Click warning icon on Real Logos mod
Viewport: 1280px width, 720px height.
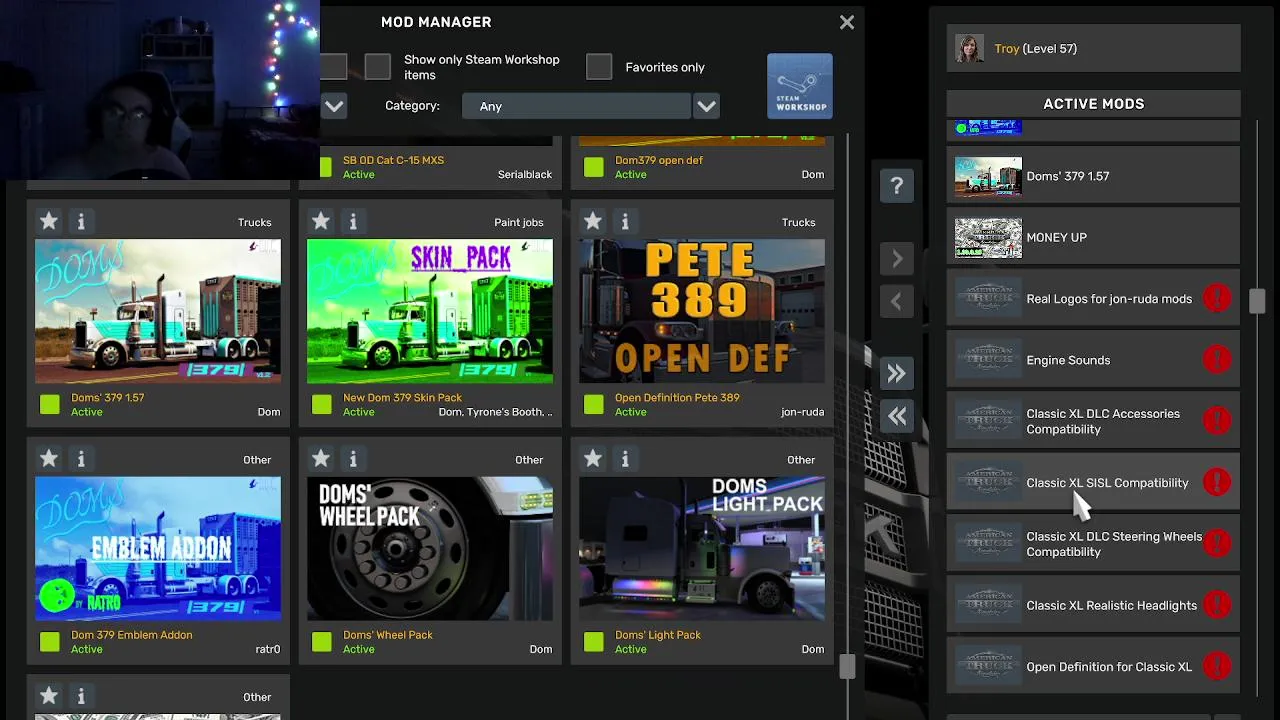[x=1217, y=299]
